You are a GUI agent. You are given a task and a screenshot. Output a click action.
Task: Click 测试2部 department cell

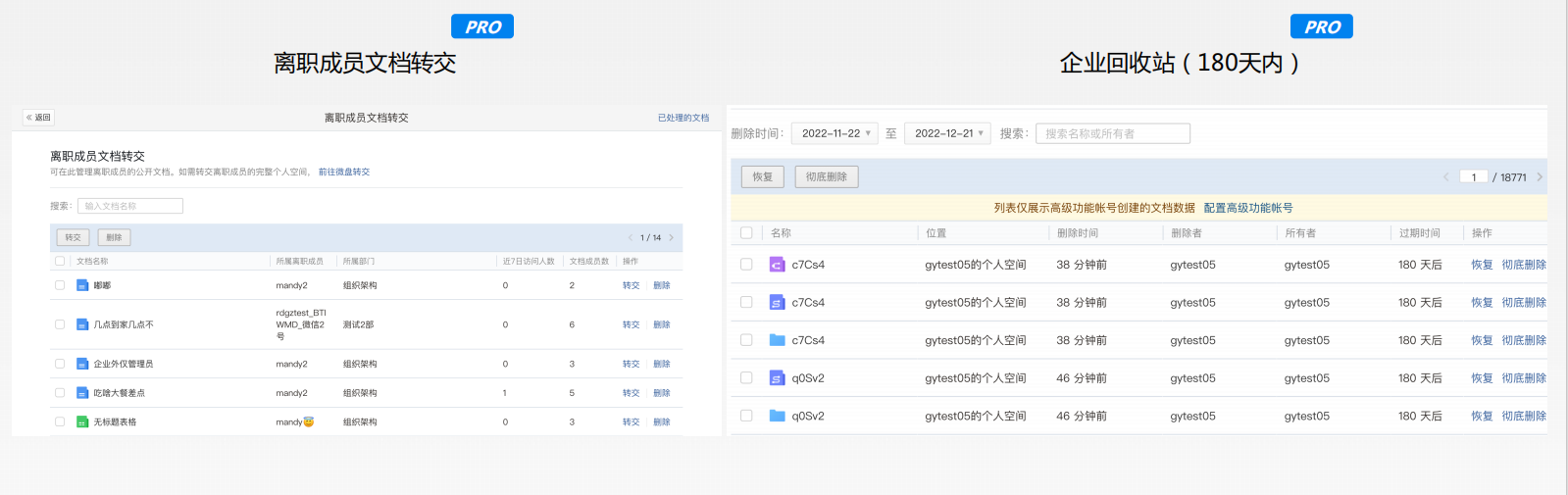coord(358,324)
